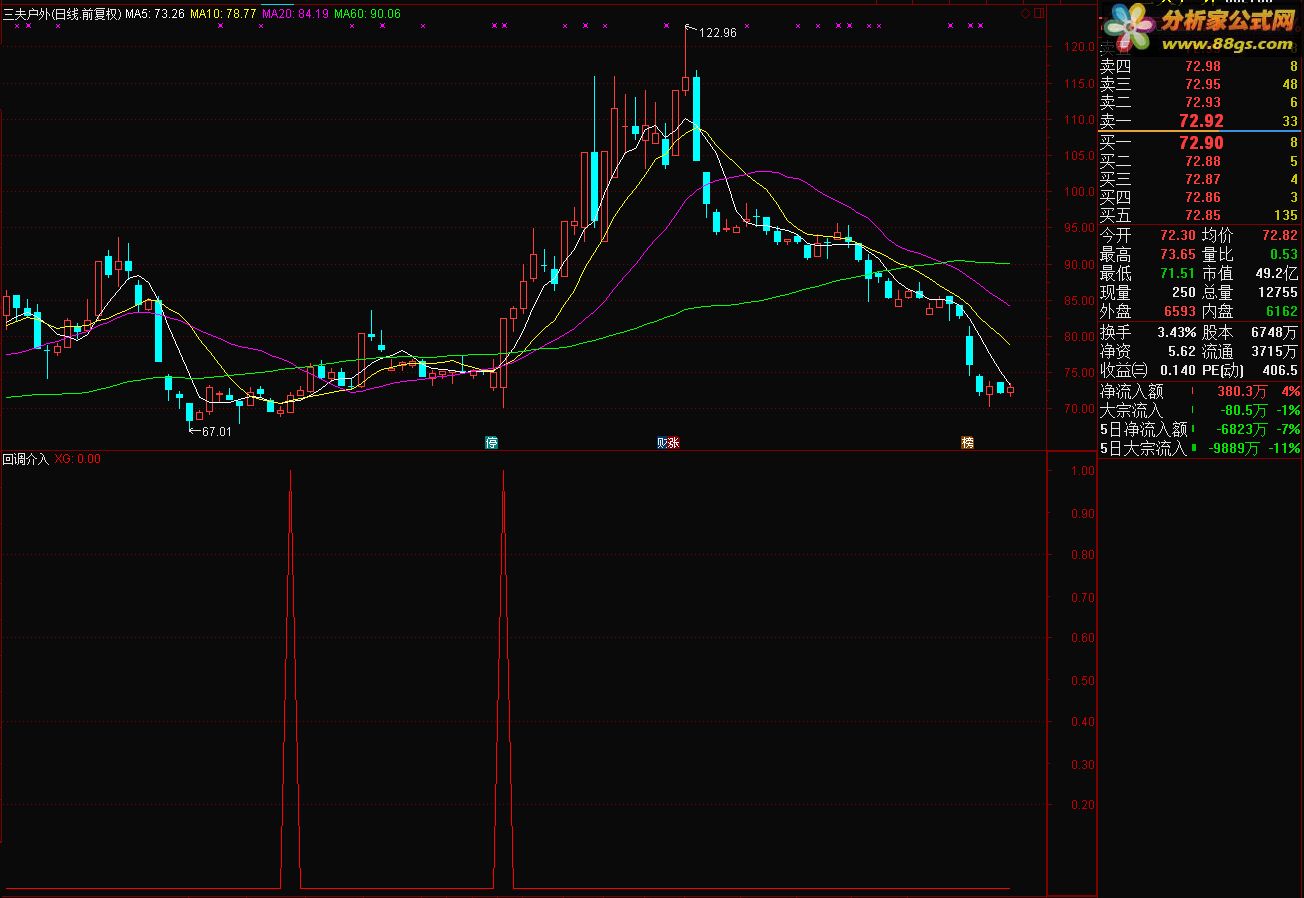Click the 买五 price 72.85
The image size is (1304, 898).
(x=1202, y=215)
